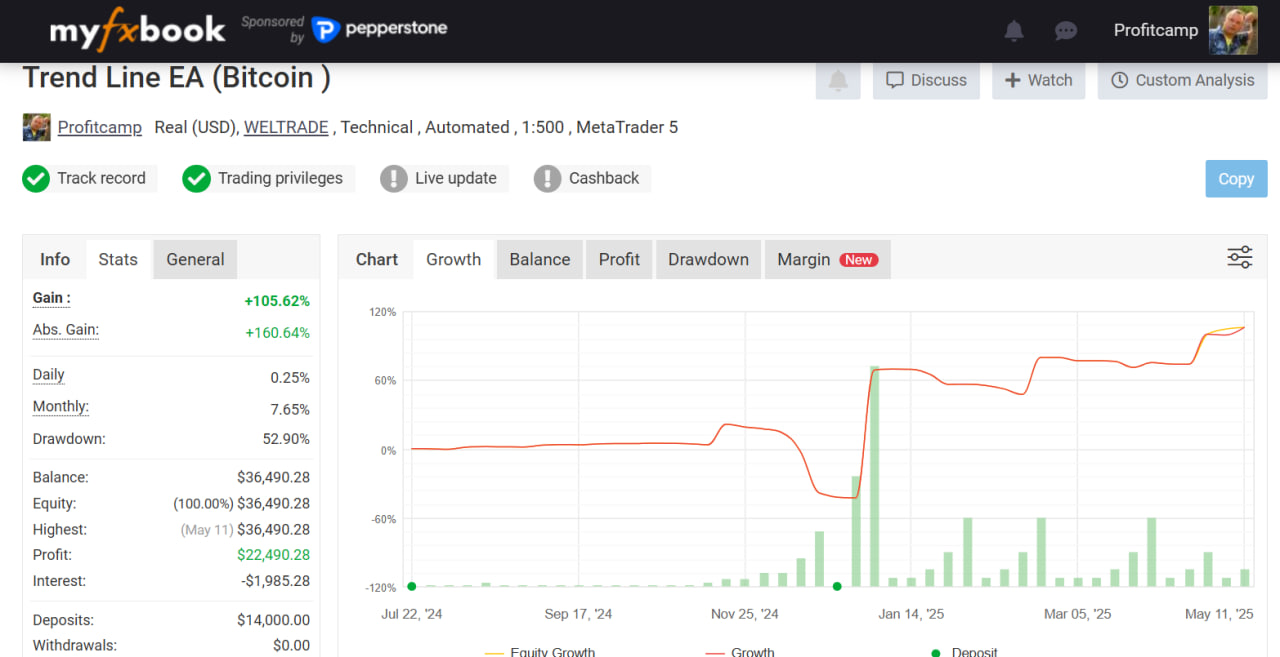Open the Profitcamp author link
Image resolution: width=1280 pixels, height=657 pixels.
(x=100, y=127)
